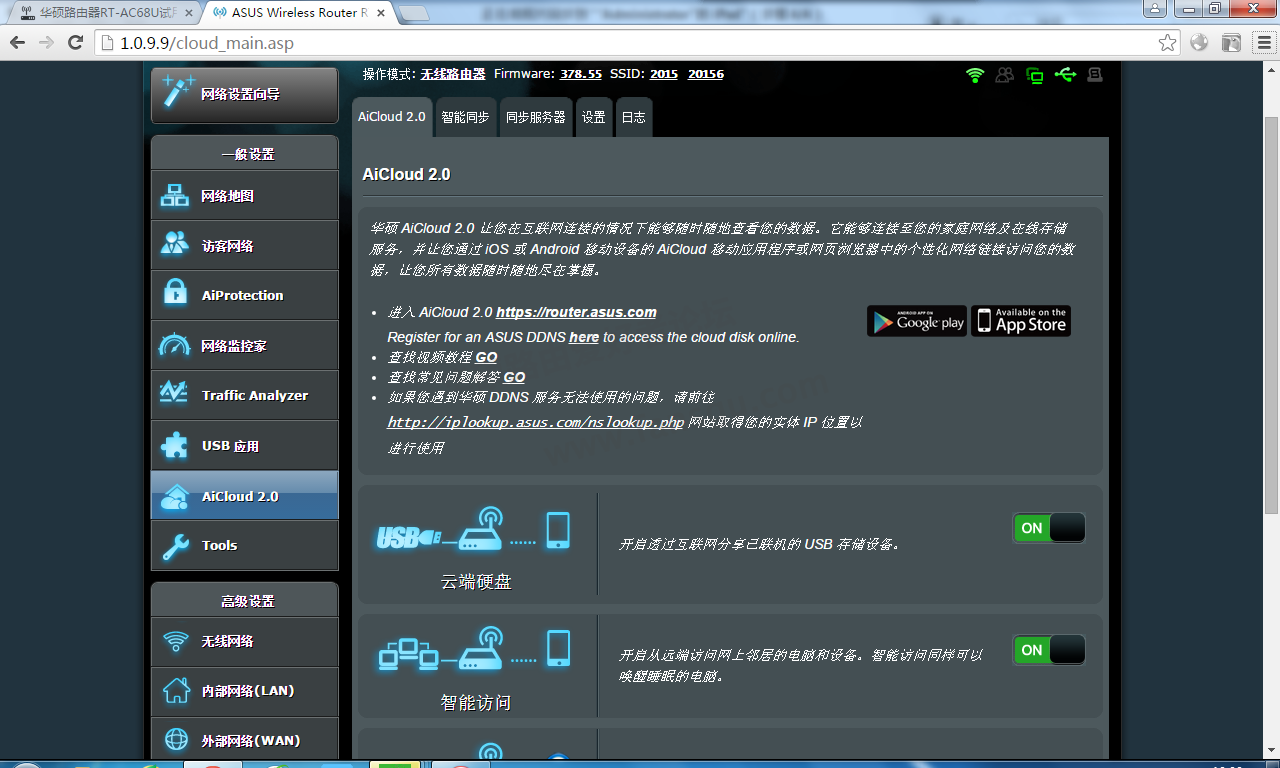Close the ASUS Wireless Router browser tab
Screen dimensions: 1280x768
[x=381, y=13]
